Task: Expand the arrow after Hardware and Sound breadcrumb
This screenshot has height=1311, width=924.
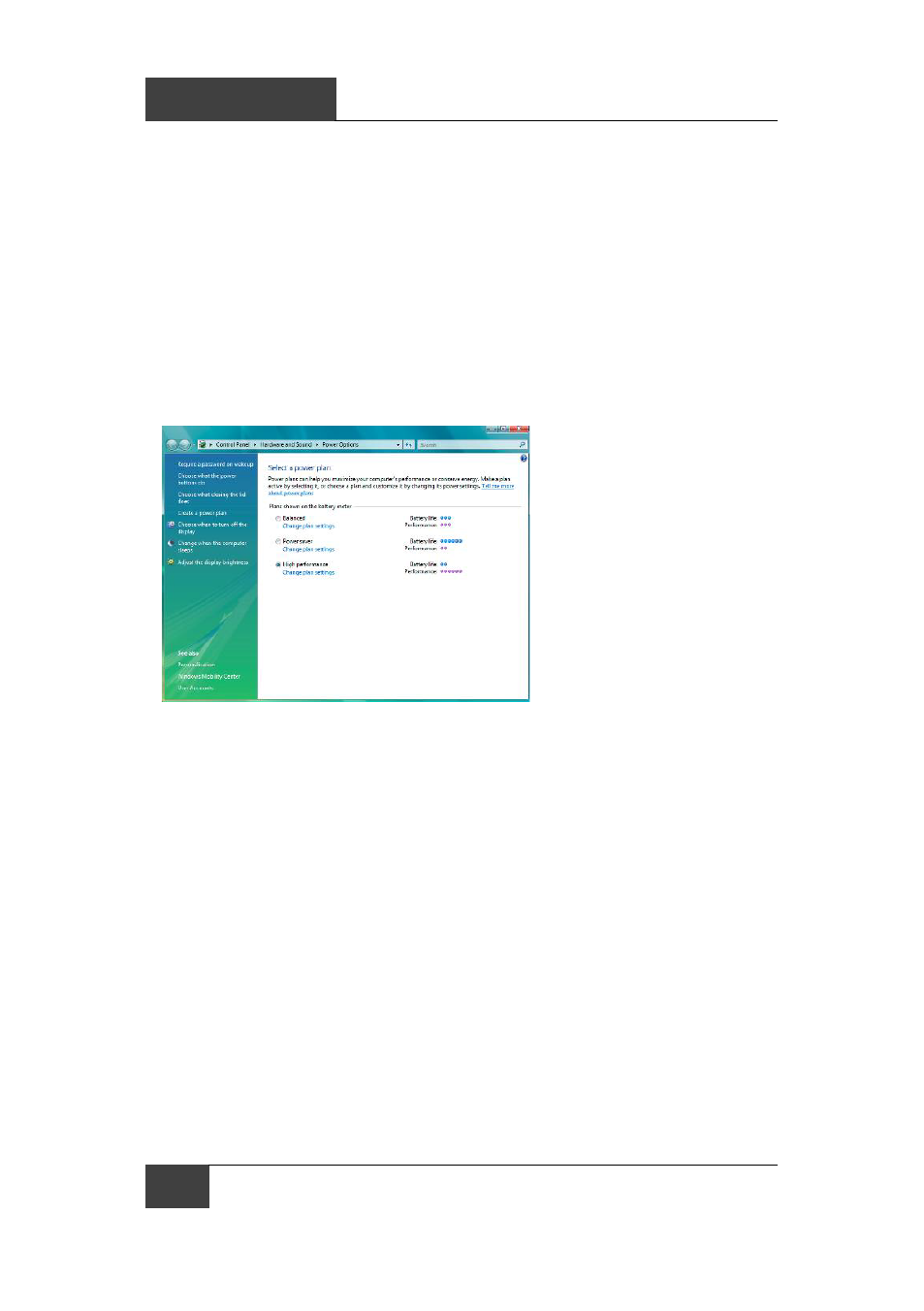Action: (317, 445)
